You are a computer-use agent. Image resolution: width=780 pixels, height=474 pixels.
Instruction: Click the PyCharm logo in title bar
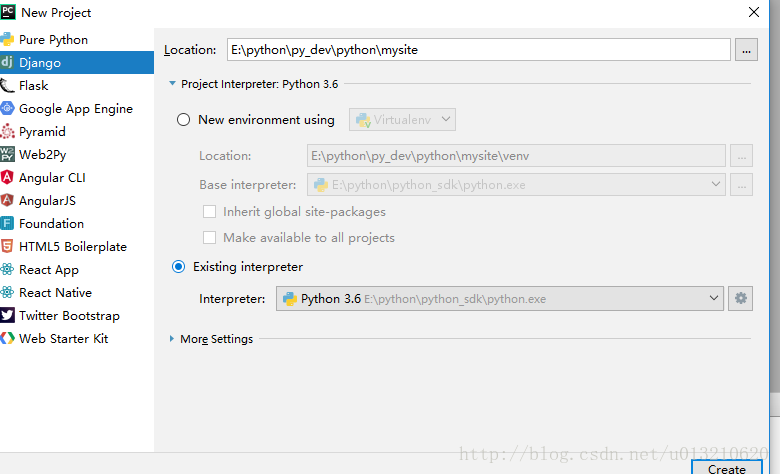coord(7,12)
